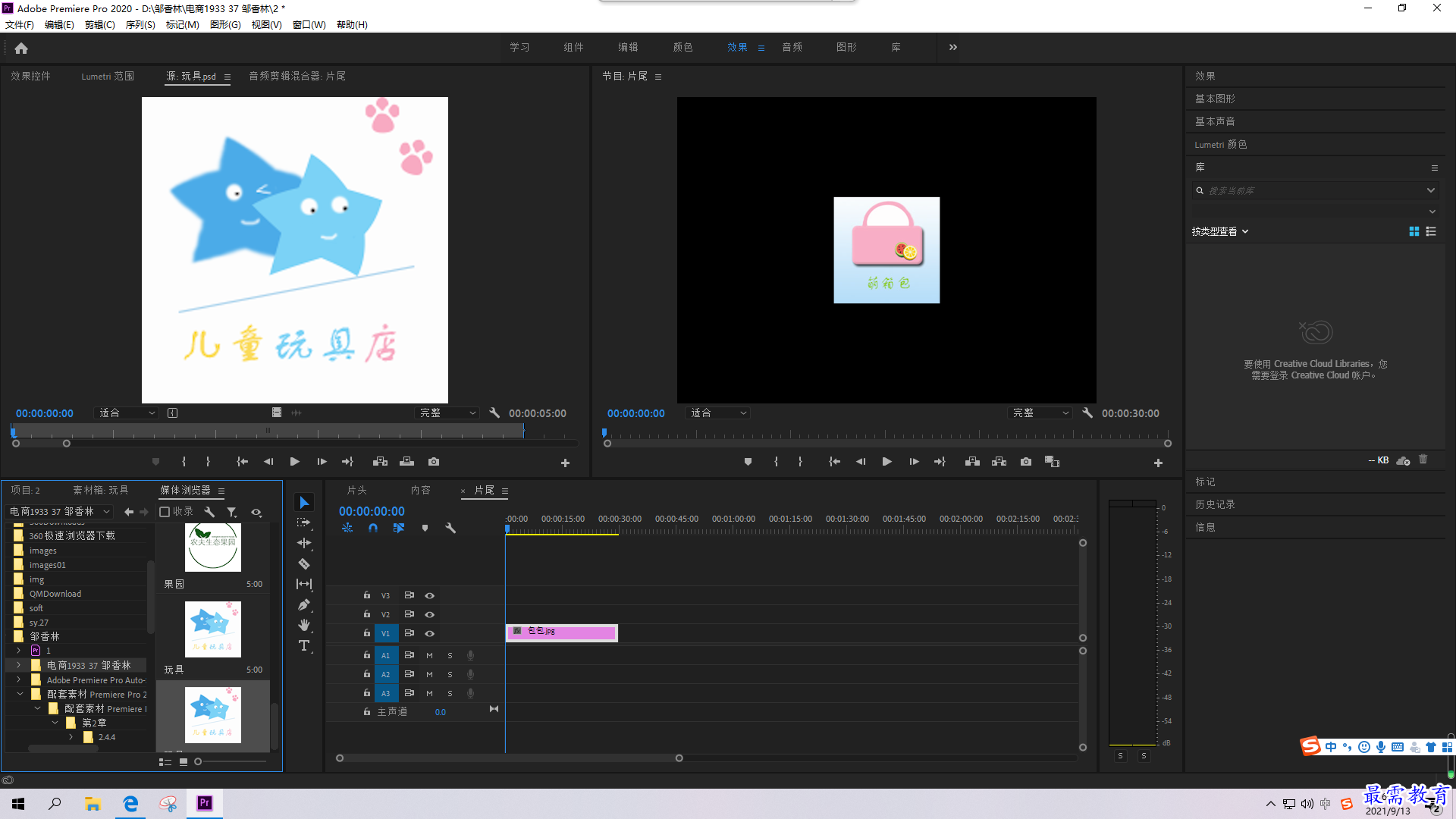Switch library to list view
Viewport: 1456px width, 819px height.
[x=1431, y=231]
